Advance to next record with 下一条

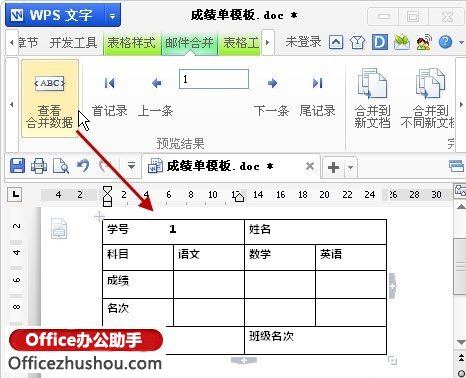pyautogui.click(x=271, y=97)
